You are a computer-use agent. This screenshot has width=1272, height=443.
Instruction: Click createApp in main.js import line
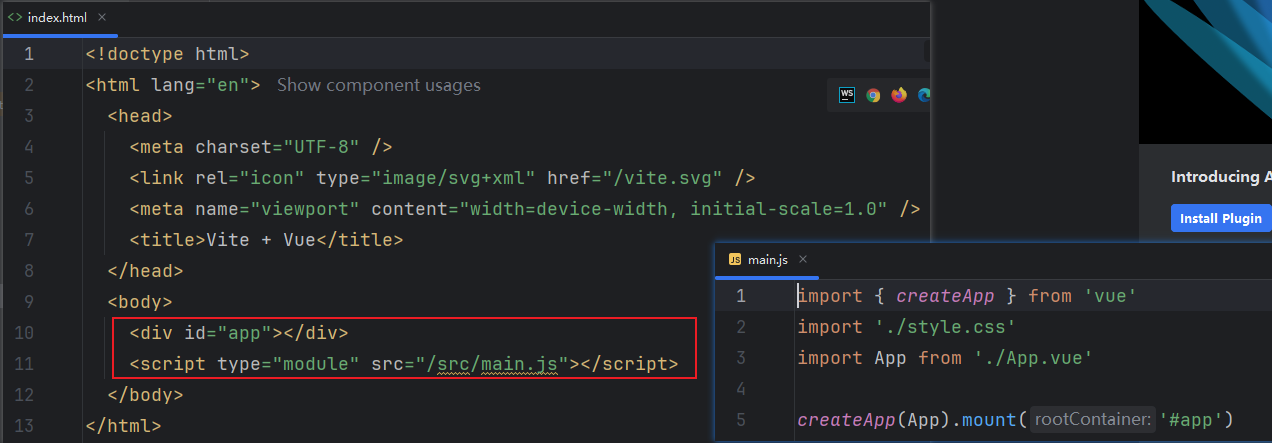tap(945, 296)
